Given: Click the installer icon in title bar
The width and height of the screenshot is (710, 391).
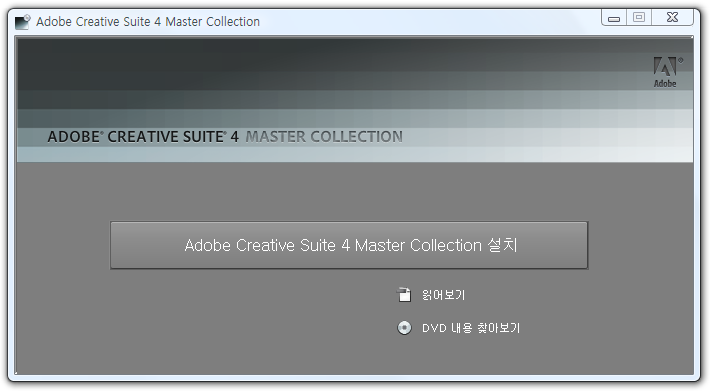Looking at the screenshot, I should point(23,22).
